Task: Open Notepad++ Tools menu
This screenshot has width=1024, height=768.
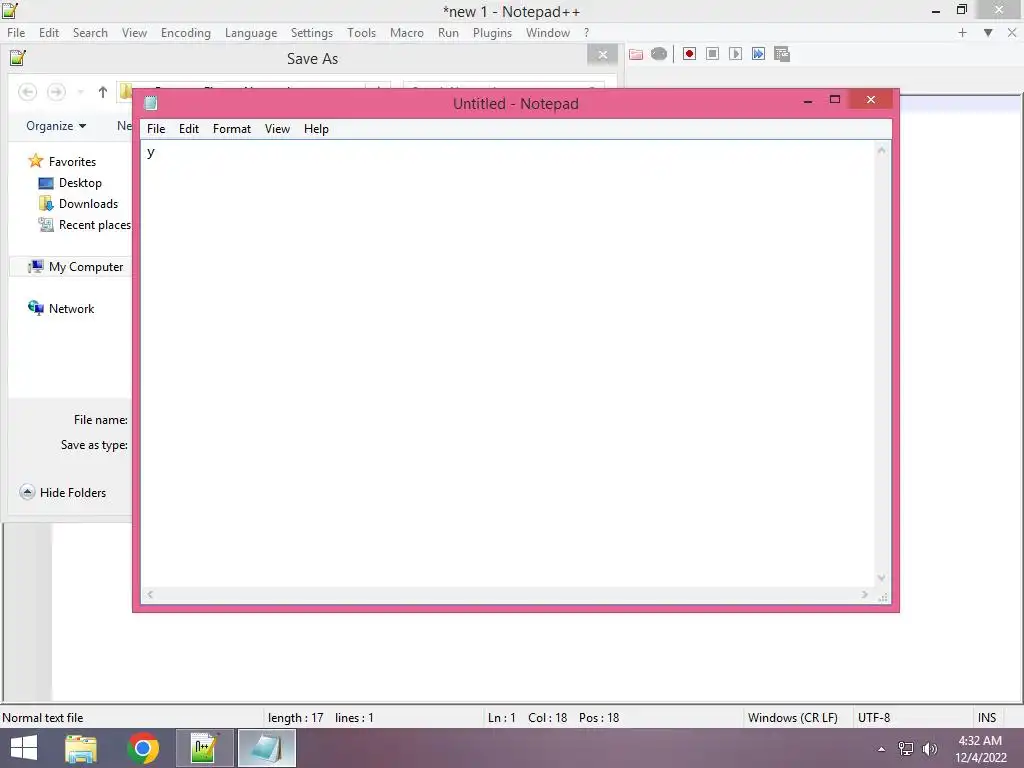Action: (x=361, y=33)
